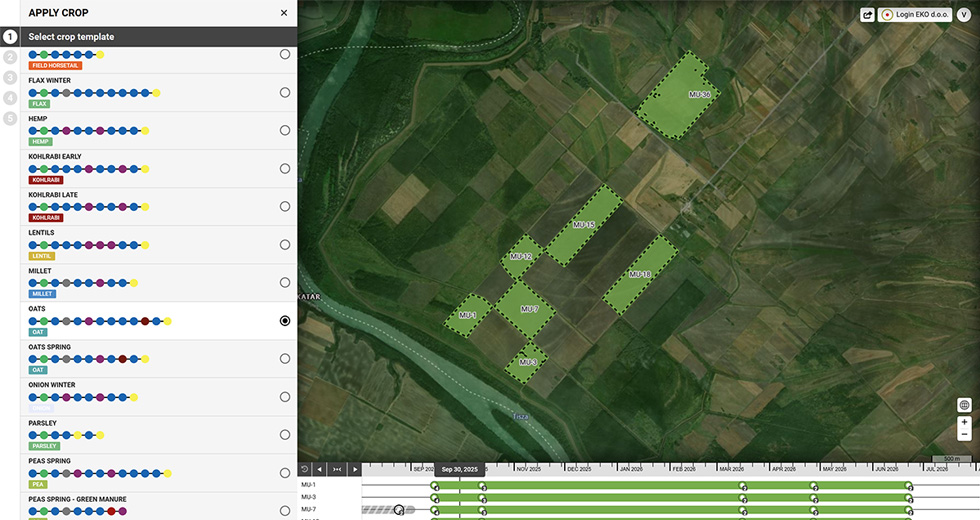The width and height of the screenshot is (980, 520).
Task: Click the timeline fit/center icon
Action: tap(337, 469)
